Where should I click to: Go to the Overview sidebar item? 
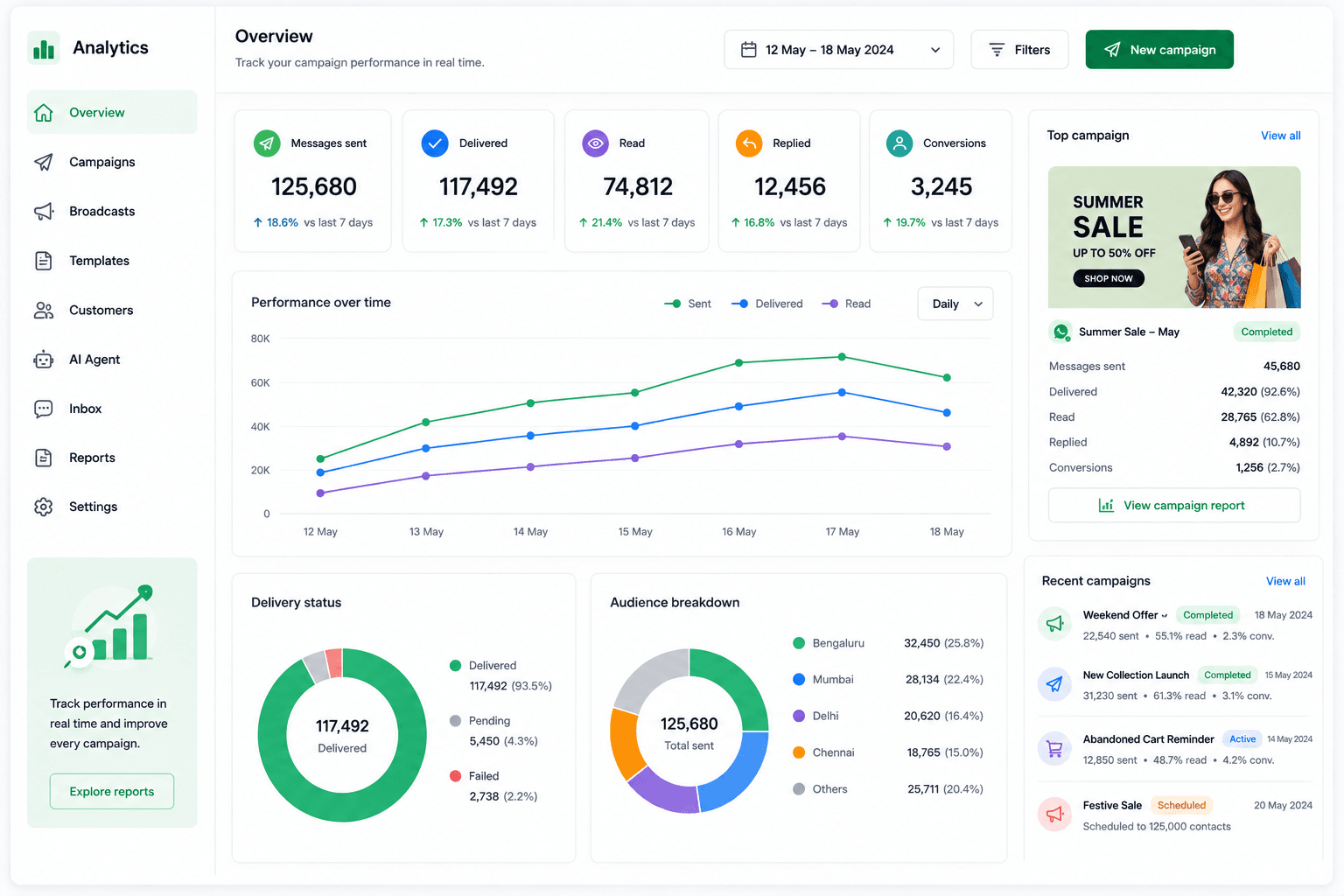pyautogui.click(x=112, y=113)
